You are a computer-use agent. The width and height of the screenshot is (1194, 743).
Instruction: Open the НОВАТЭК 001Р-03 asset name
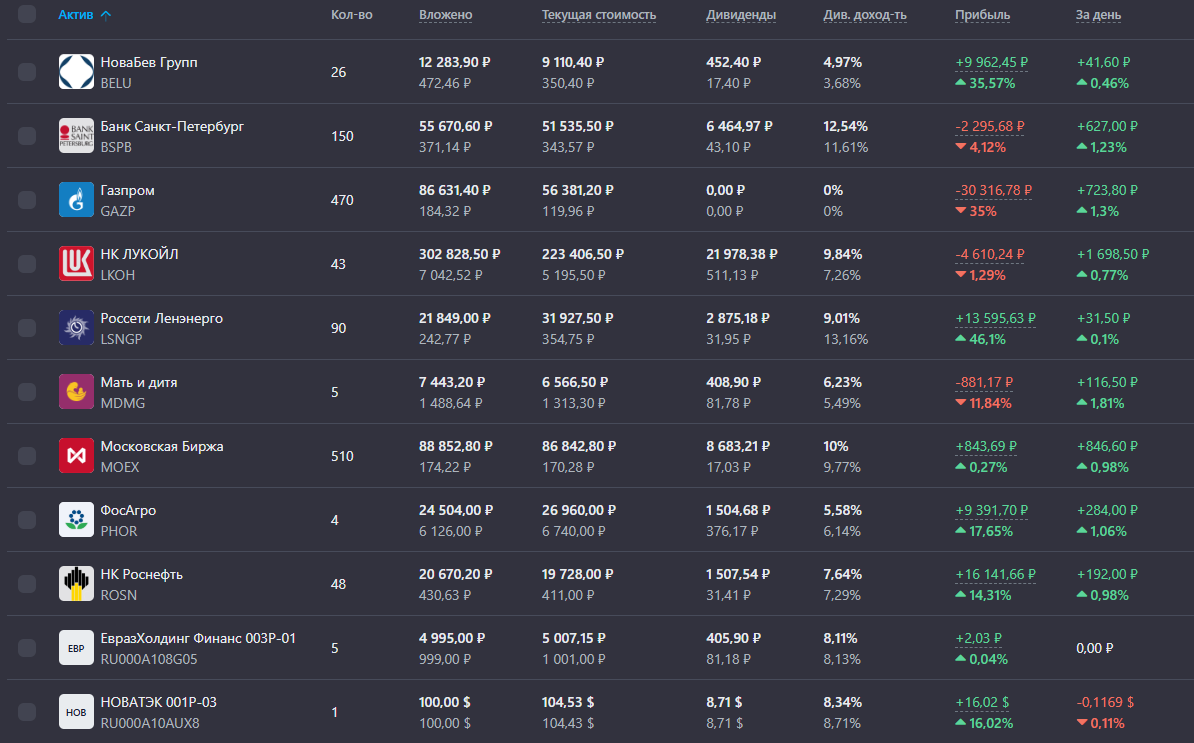[x=158, y=702]
